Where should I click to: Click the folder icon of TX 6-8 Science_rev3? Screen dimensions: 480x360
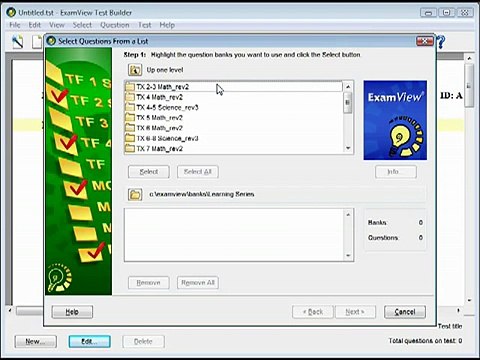pyautogui.click(x=130, y=138)
